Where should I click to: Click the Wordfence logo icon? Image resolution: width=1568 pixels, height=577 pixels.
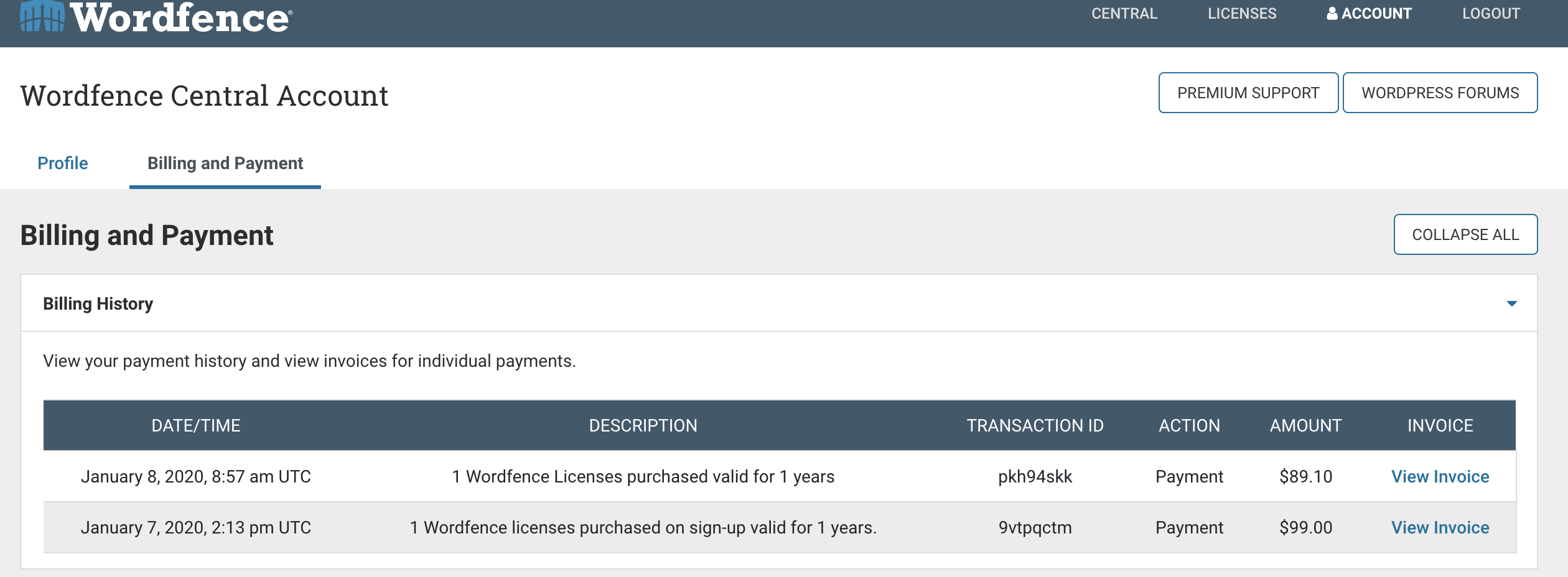(42, 16)
